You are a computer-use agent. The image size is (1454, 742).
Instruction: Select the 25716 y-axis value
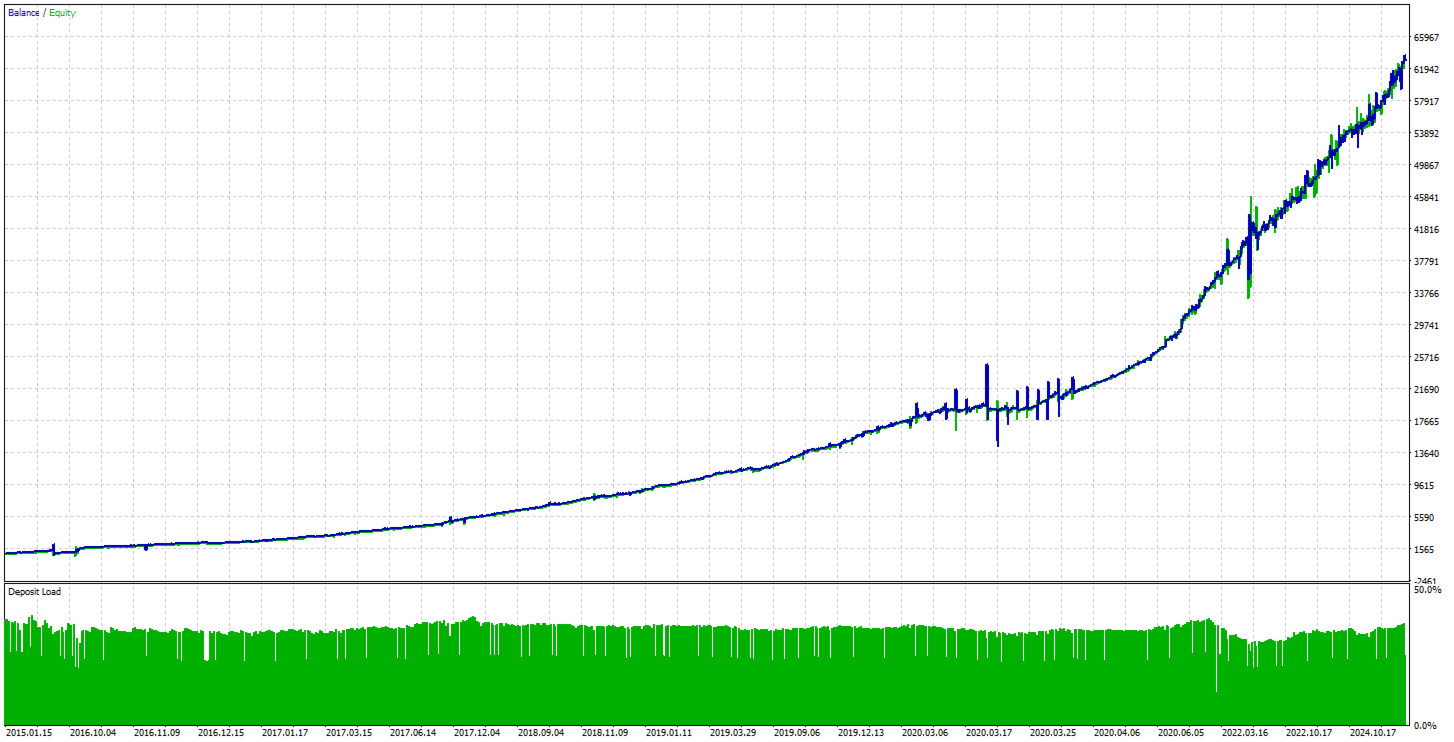(x=1426, y=357)
